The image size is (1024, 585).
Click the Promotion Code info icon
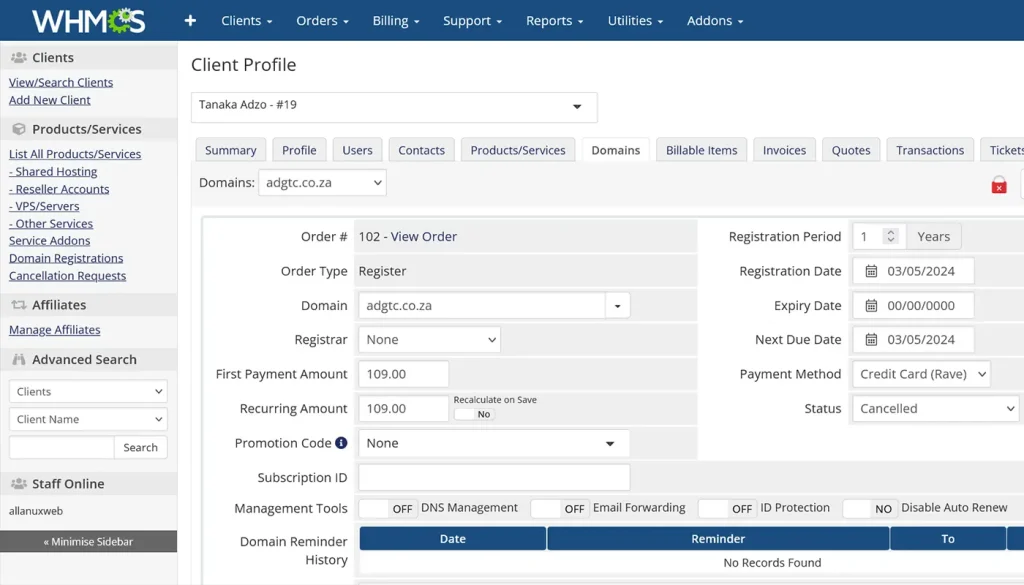coord(342,442)
